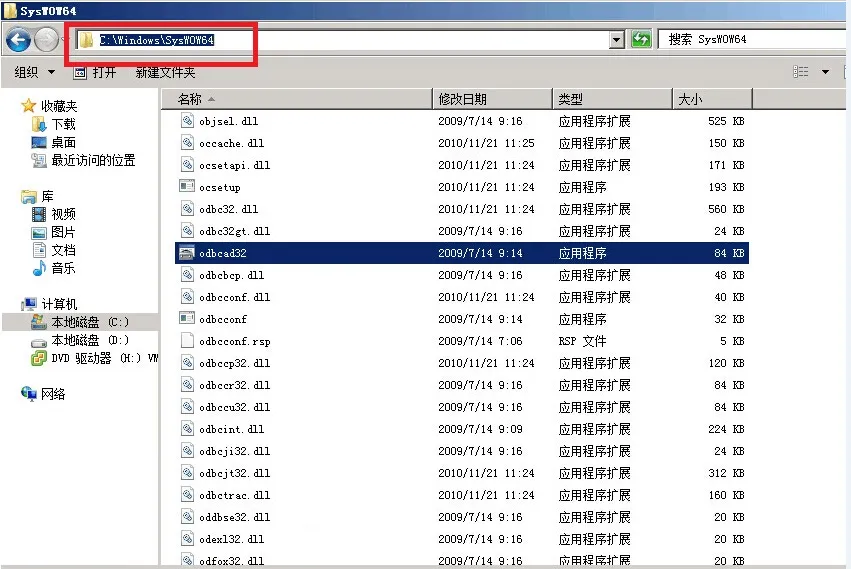851x569 pixels.
Task: Click the file icon of odbcconf.dll
Action: tap(187, 296)
